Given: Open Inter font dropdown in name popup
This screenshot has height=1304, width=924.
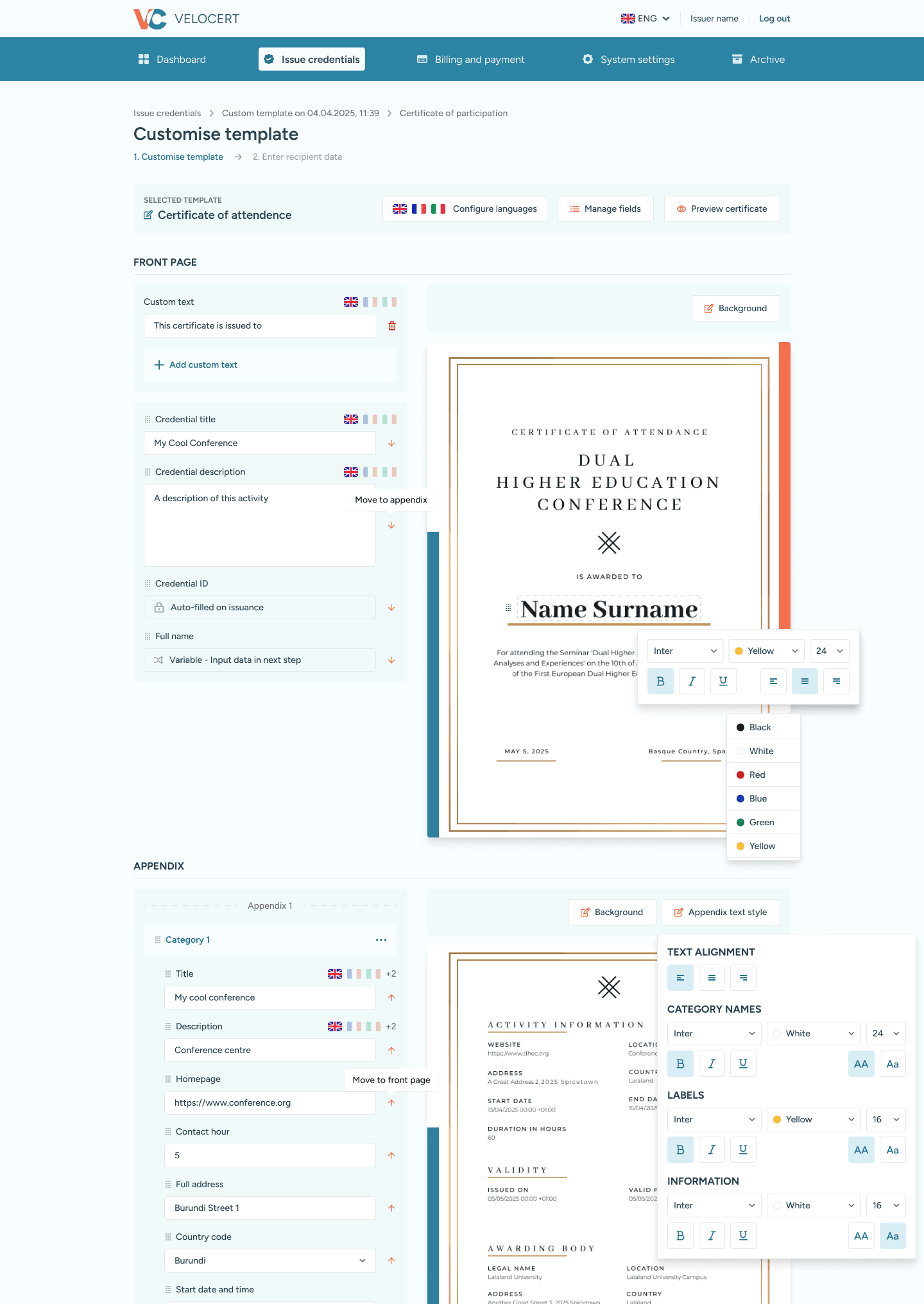Looking at the screenshot, I should [x=685, y=651].
